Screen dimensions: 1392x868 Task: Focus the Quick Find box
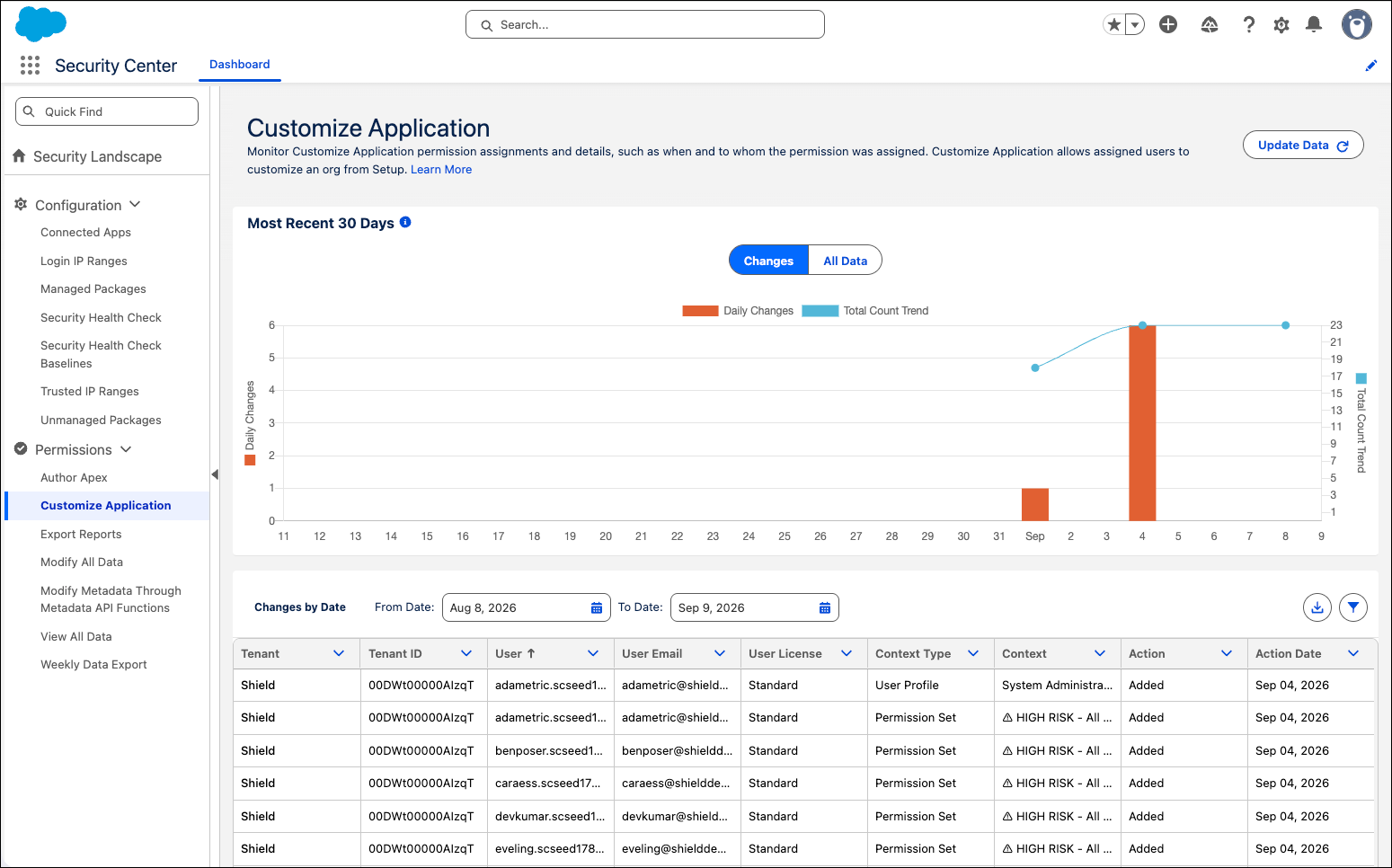coord(107,111)
